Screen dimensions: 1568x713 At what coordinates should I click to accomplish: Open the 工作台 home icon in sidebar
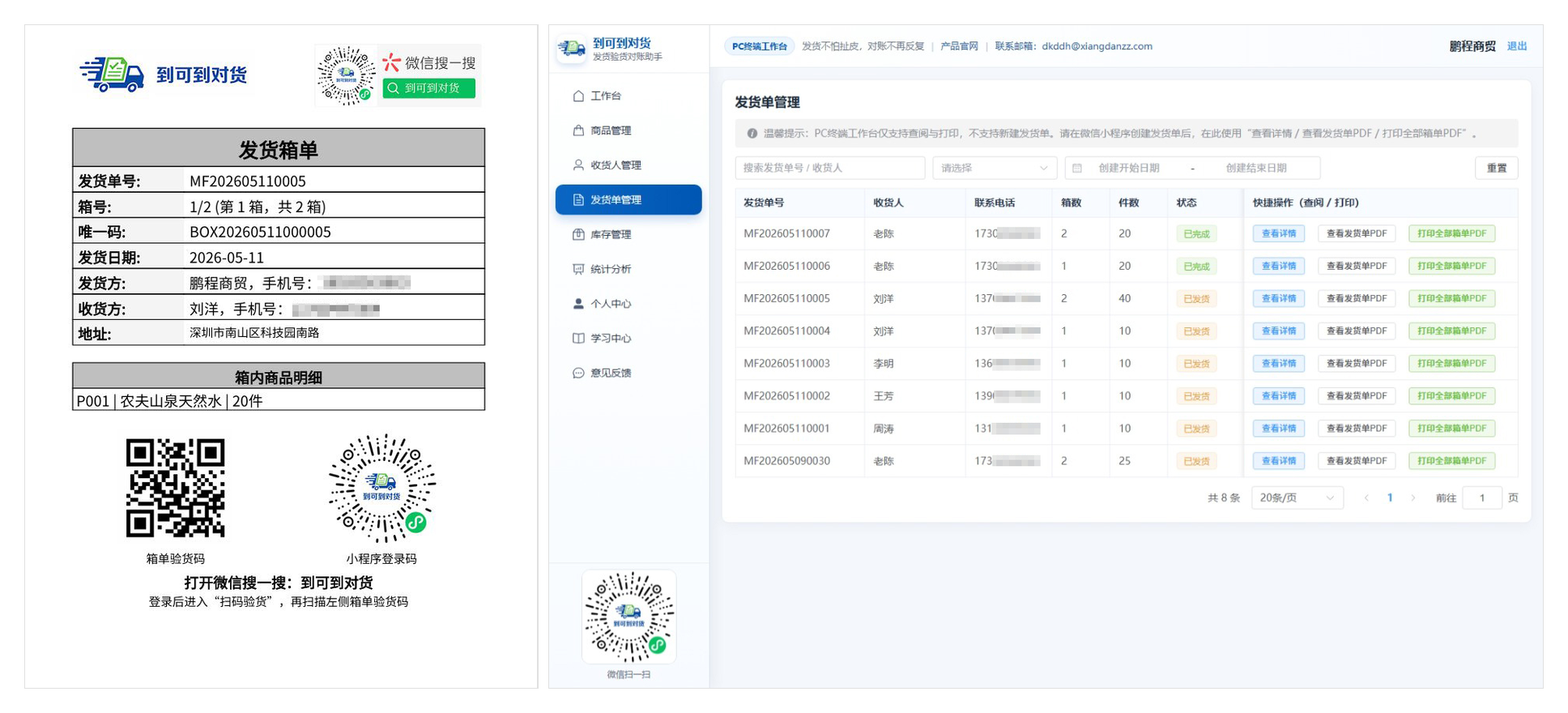coord(578,96)
